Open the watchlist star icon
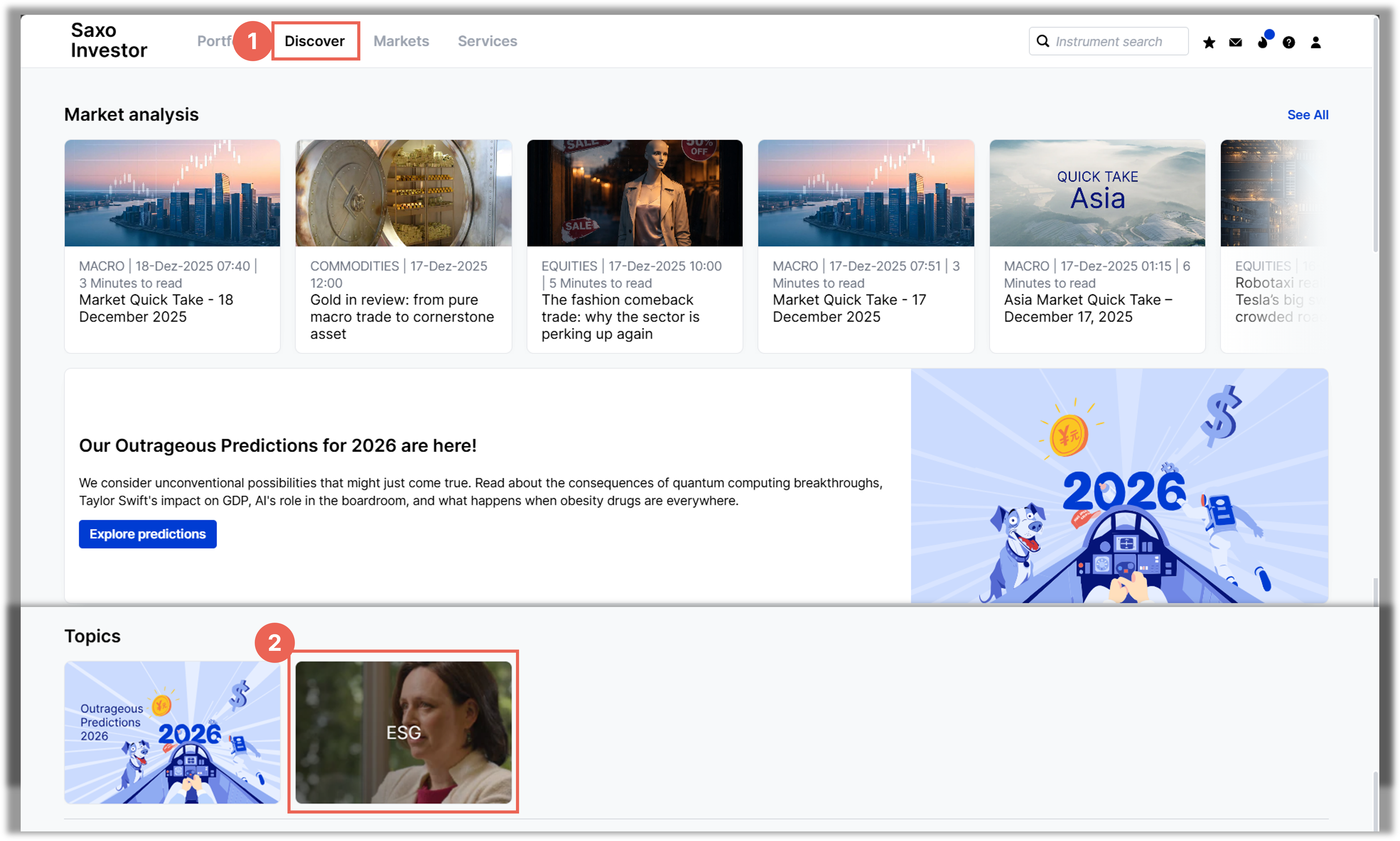The width and height of the screenshot is (1400, 841). (1209, 43)
